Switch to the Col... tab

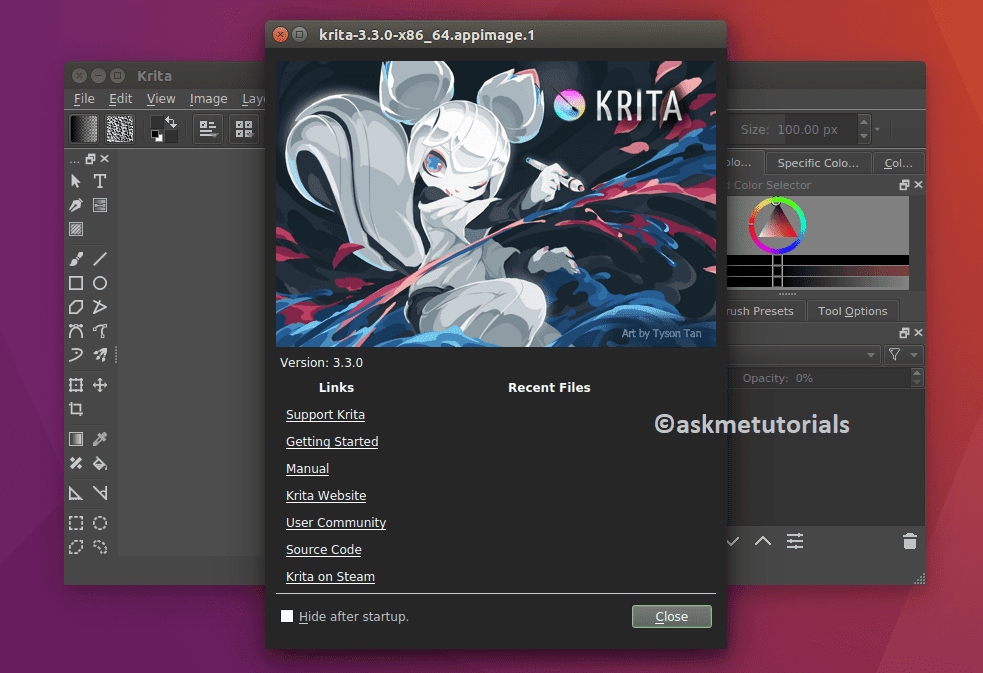pos(898,163)
